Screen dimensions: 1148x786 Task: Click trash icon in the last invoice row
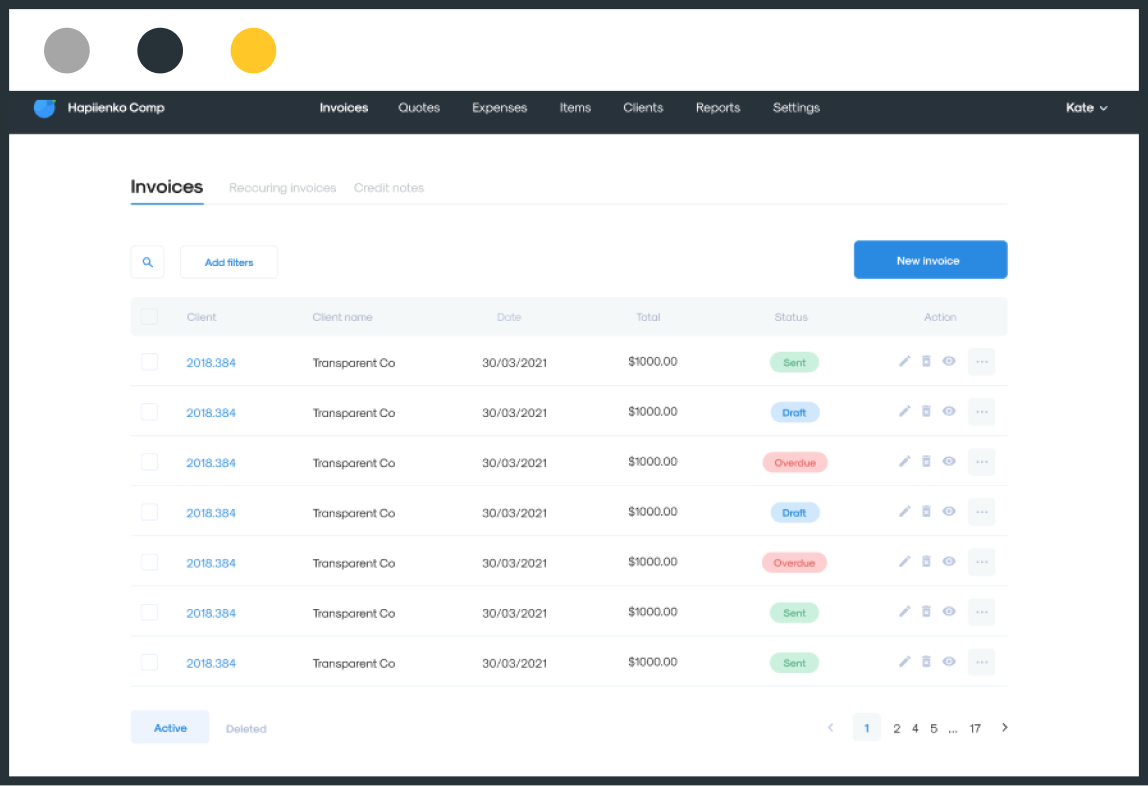(926, 662)
